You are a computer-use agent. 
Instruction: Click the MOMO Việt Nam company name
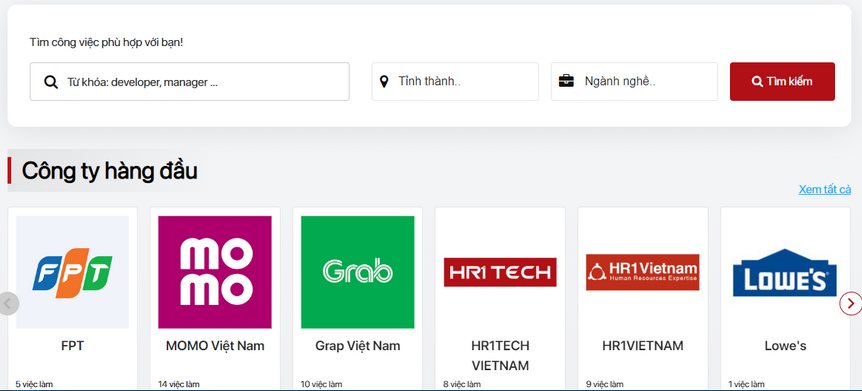(215, 346)
